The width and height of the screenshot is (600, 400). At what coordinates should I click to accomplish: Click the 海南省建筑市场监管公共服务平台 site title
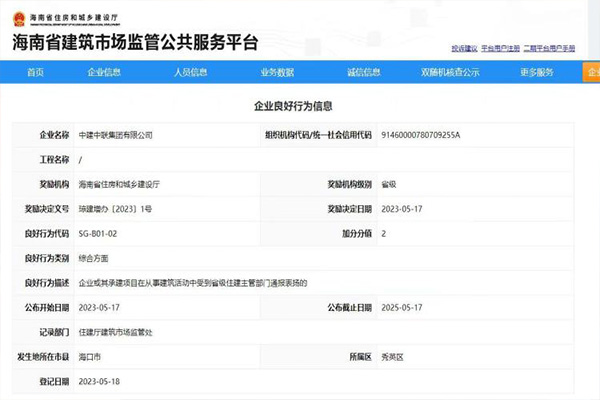pos(135,42)
